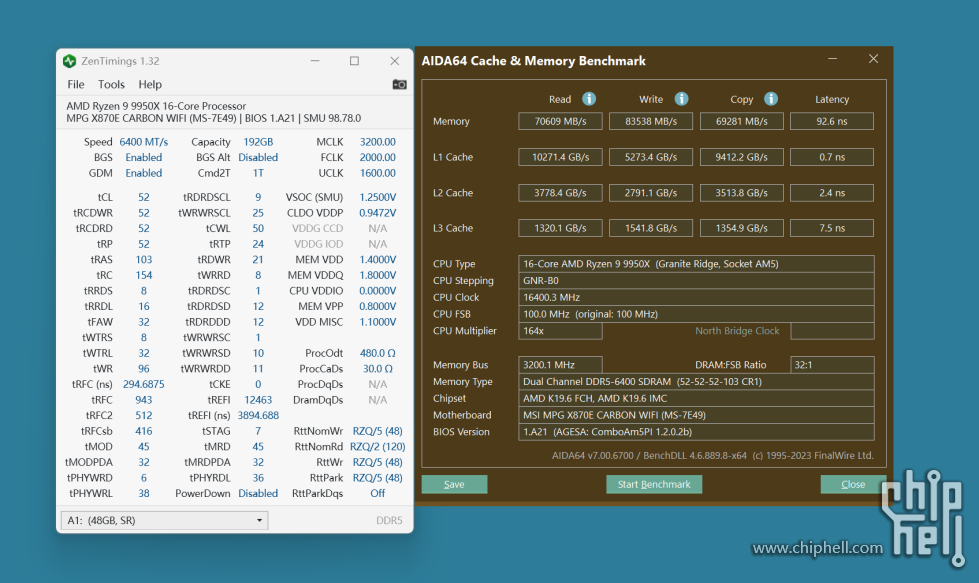Click Chipset value AMD K19.6 FCH

[x=696, y=398]
